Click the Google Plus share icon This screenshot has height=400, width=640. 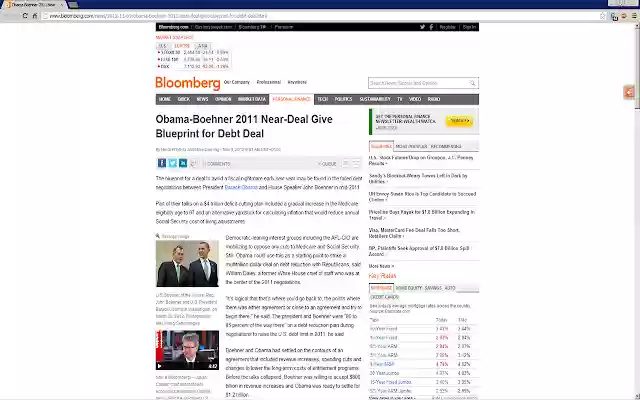pyautogui.click(x=193, y=163)
